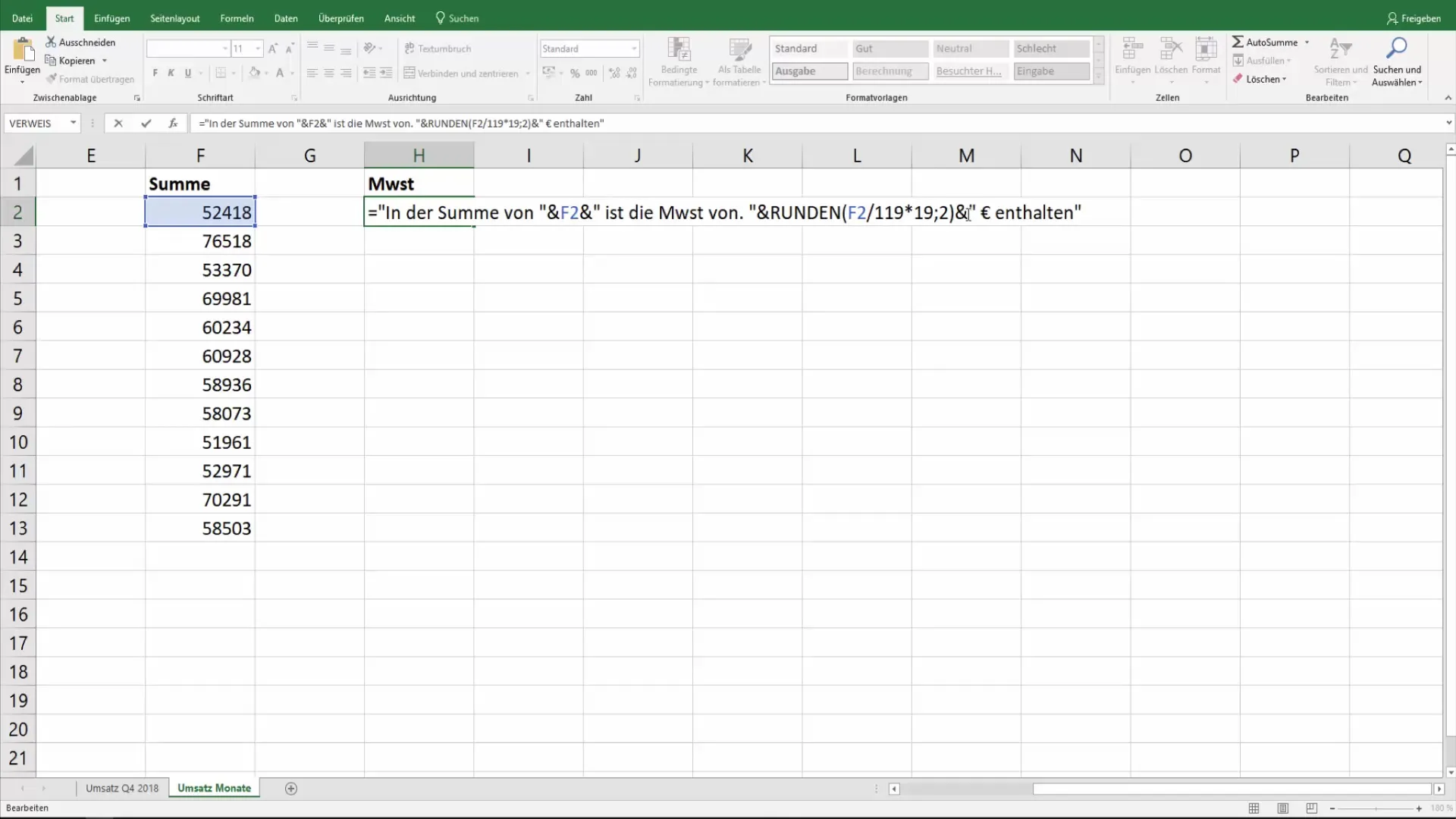Screen dimensions: 1456x819
Task: Open name box VERWEIS dropdown
Action: click(x=74, y=123)
